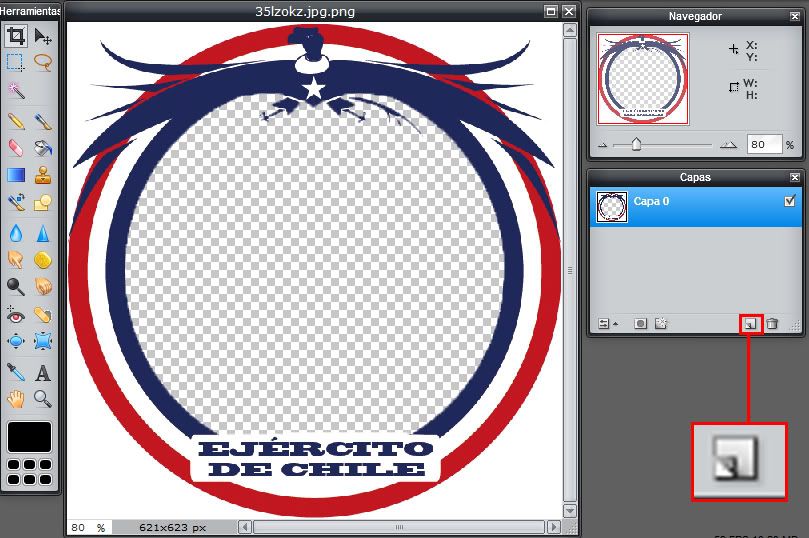Open the layer settings toggle in Capas
Screen dimensions: 809x538
coord(604,324)
